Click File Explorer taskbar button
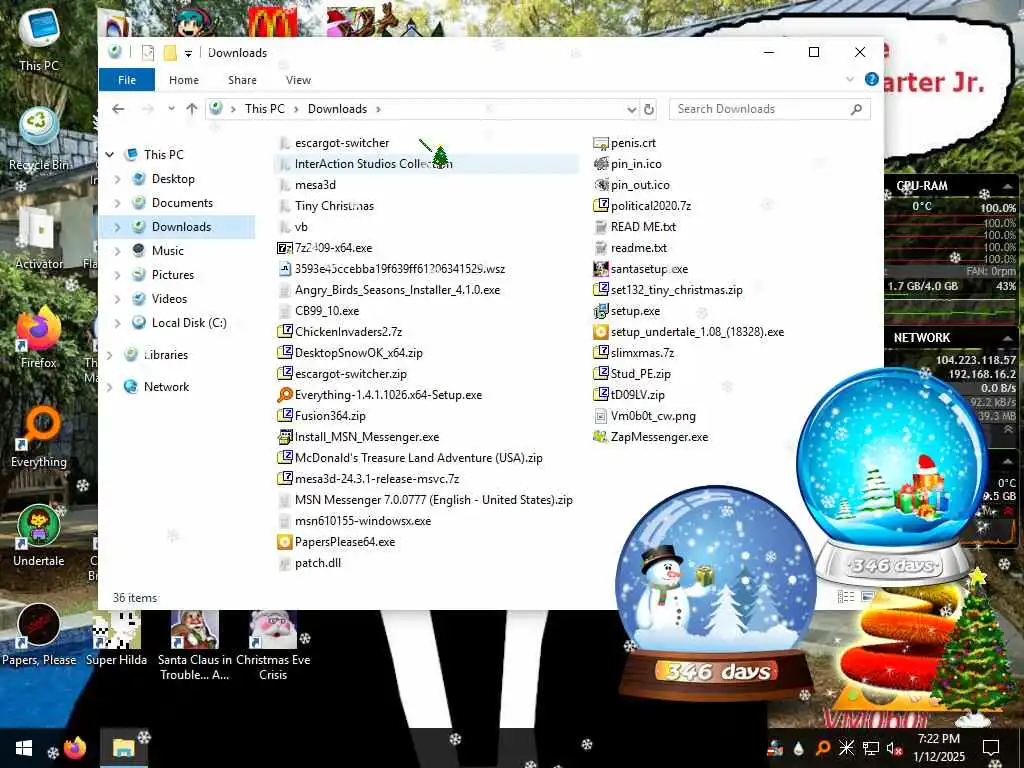1024x768 pixels. tap(123, 748)
